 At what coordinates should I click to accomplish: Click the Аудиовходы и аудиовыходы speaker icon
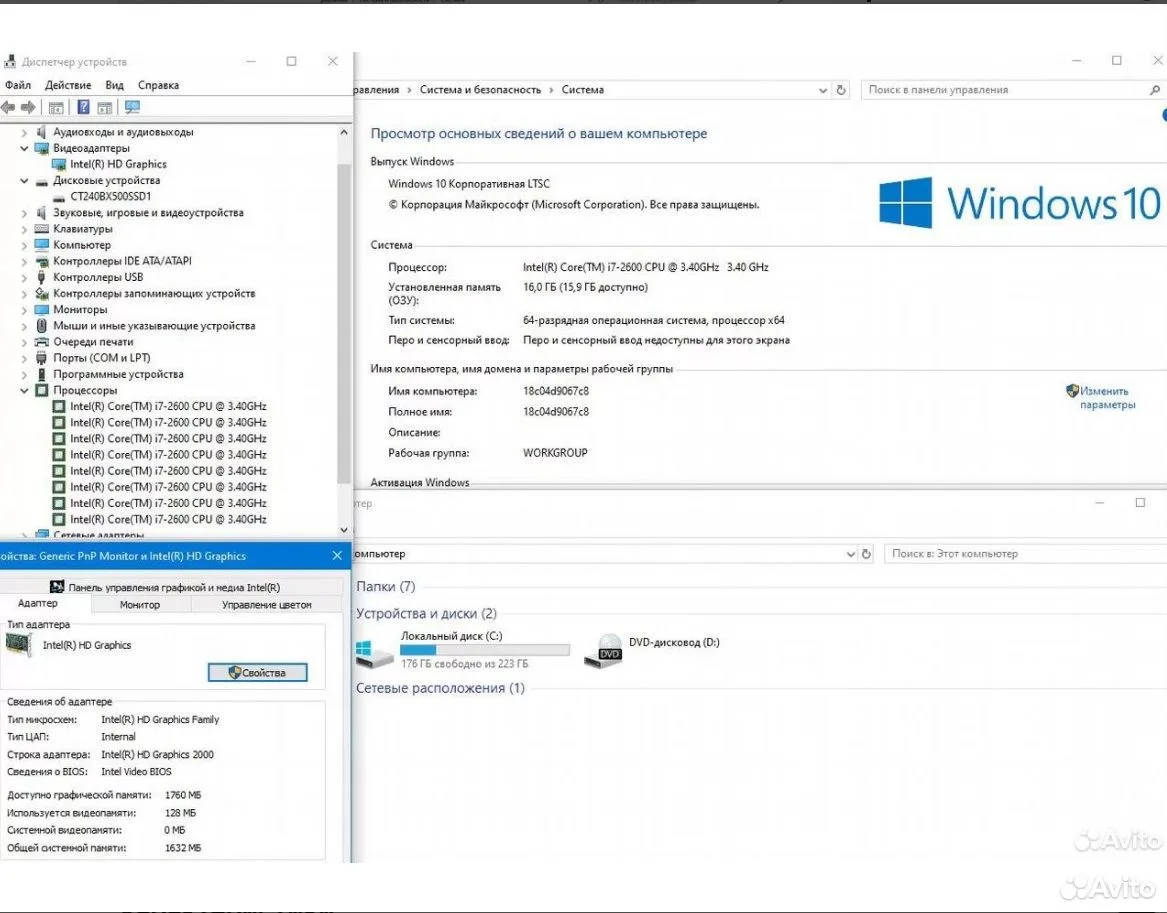pyautogui.click(x=42, y=132)
